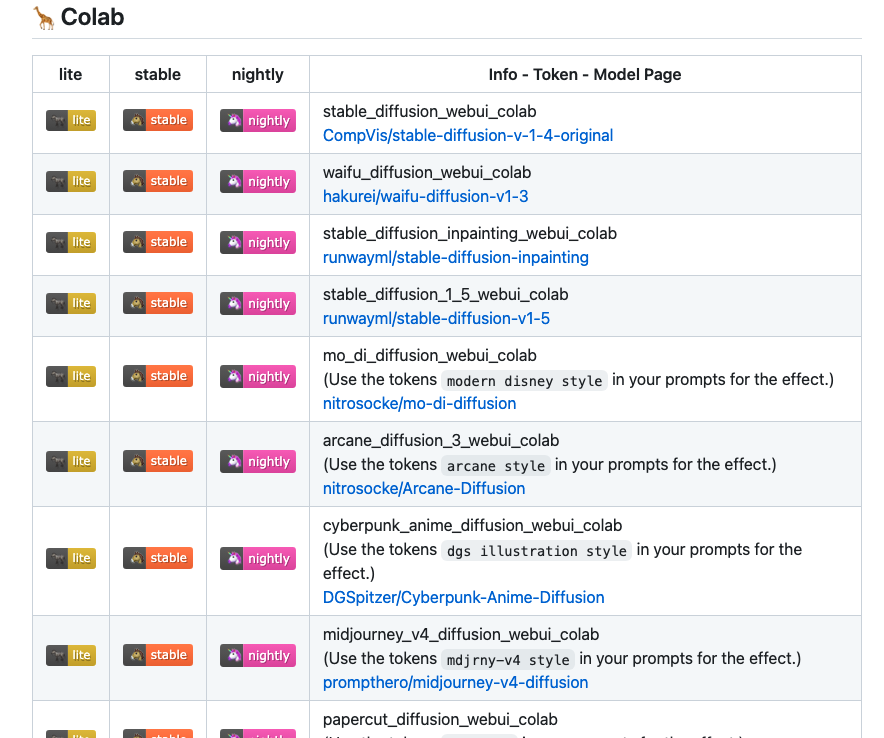Open CompVis/stable-diffusion-v-1-4-original link
Viewport: 884px width, 738px height.
point(468,136)
